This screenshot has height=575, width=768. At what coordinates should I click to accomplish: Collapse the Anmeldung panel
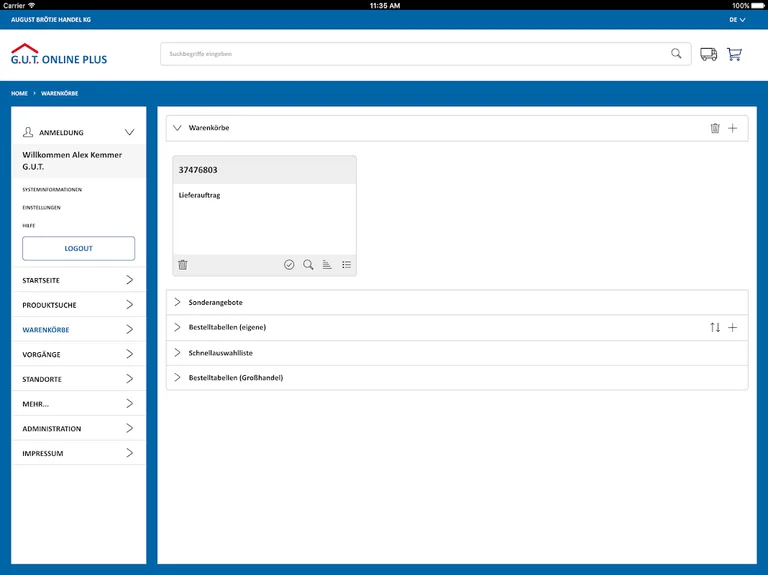129,132
